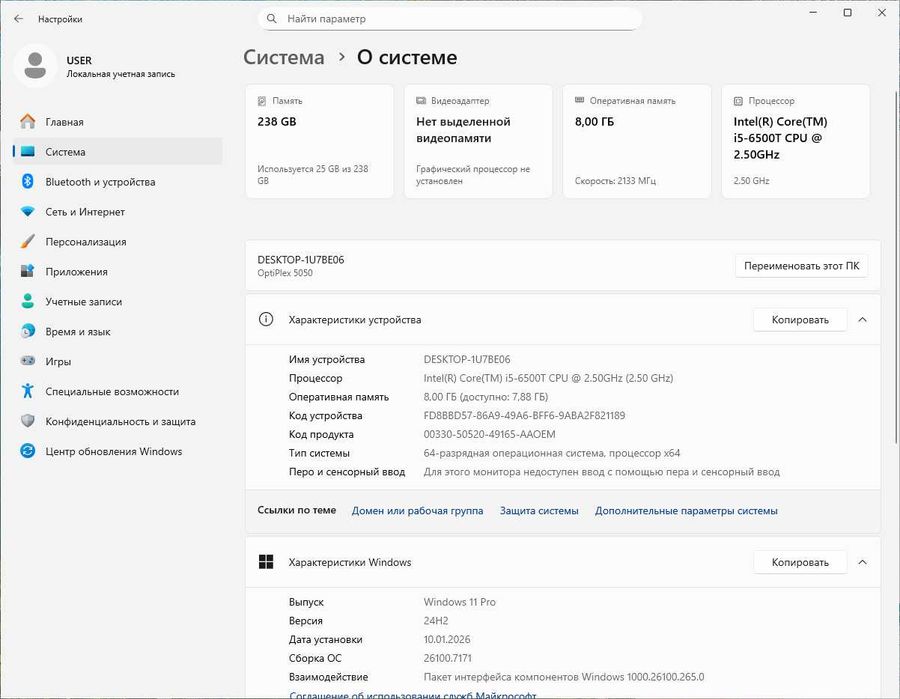Open Privacy and security settings

(x=120, y=422)
